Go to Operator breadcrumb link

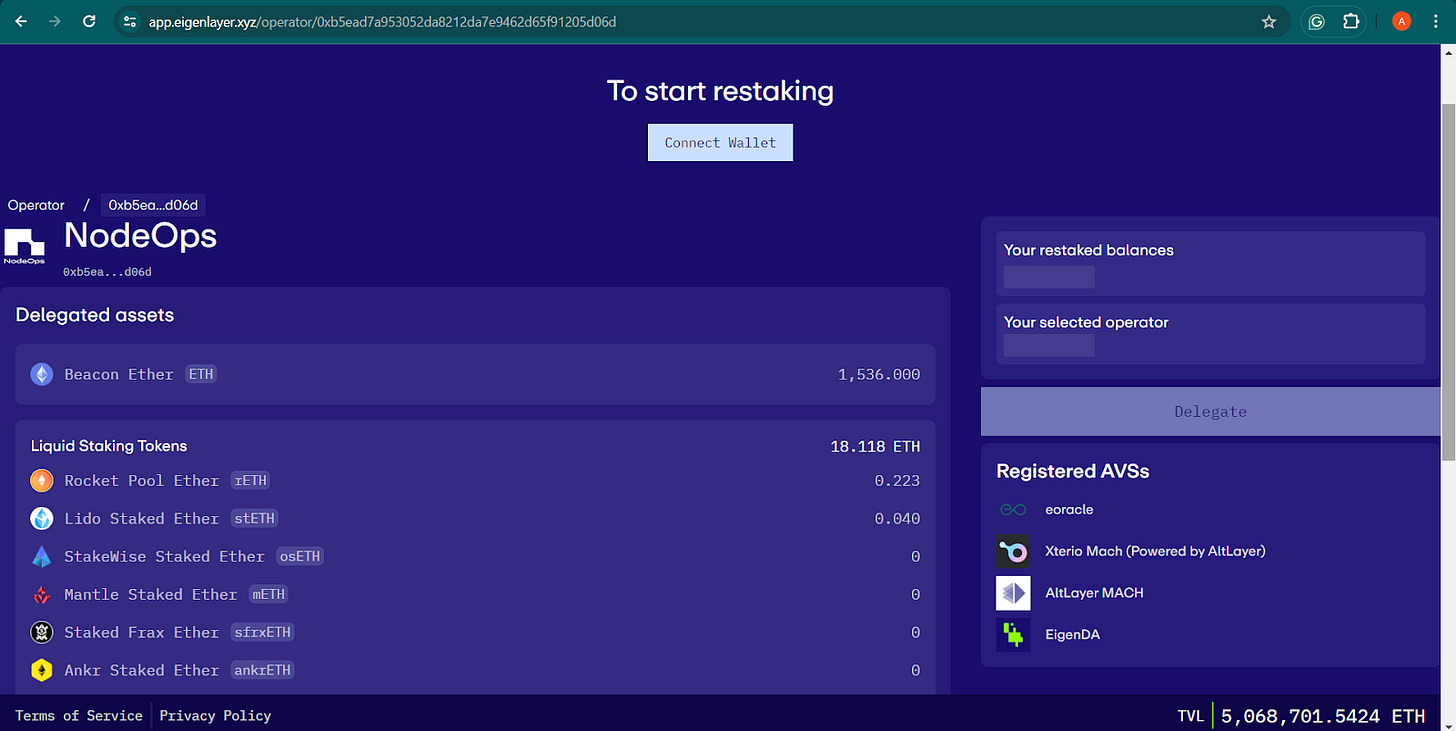(36, 205)
